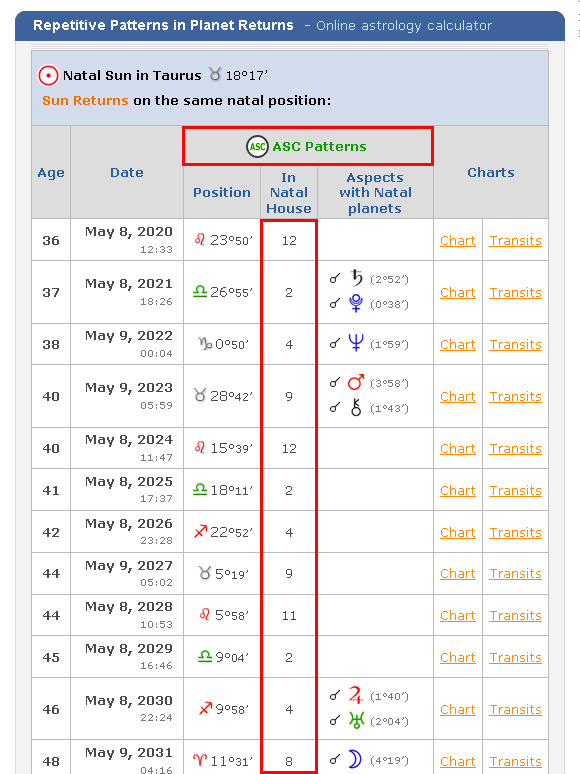580x774 pixels.
Task: Click the Date column header
Action: (127, 173)
